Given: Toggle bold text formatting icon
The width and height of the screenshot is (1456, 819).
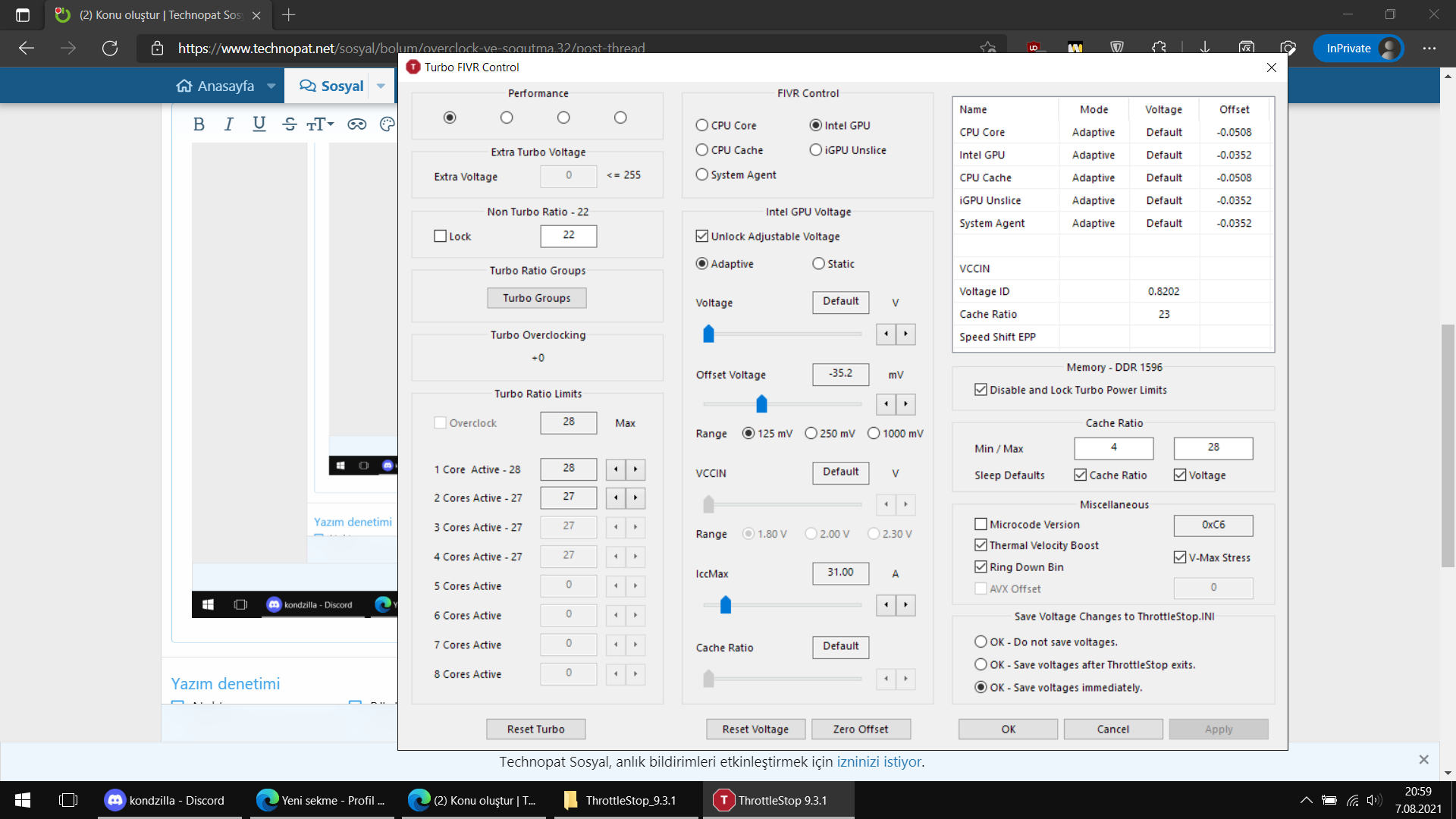Looking at the screenshot, I should tap(199, 124).
